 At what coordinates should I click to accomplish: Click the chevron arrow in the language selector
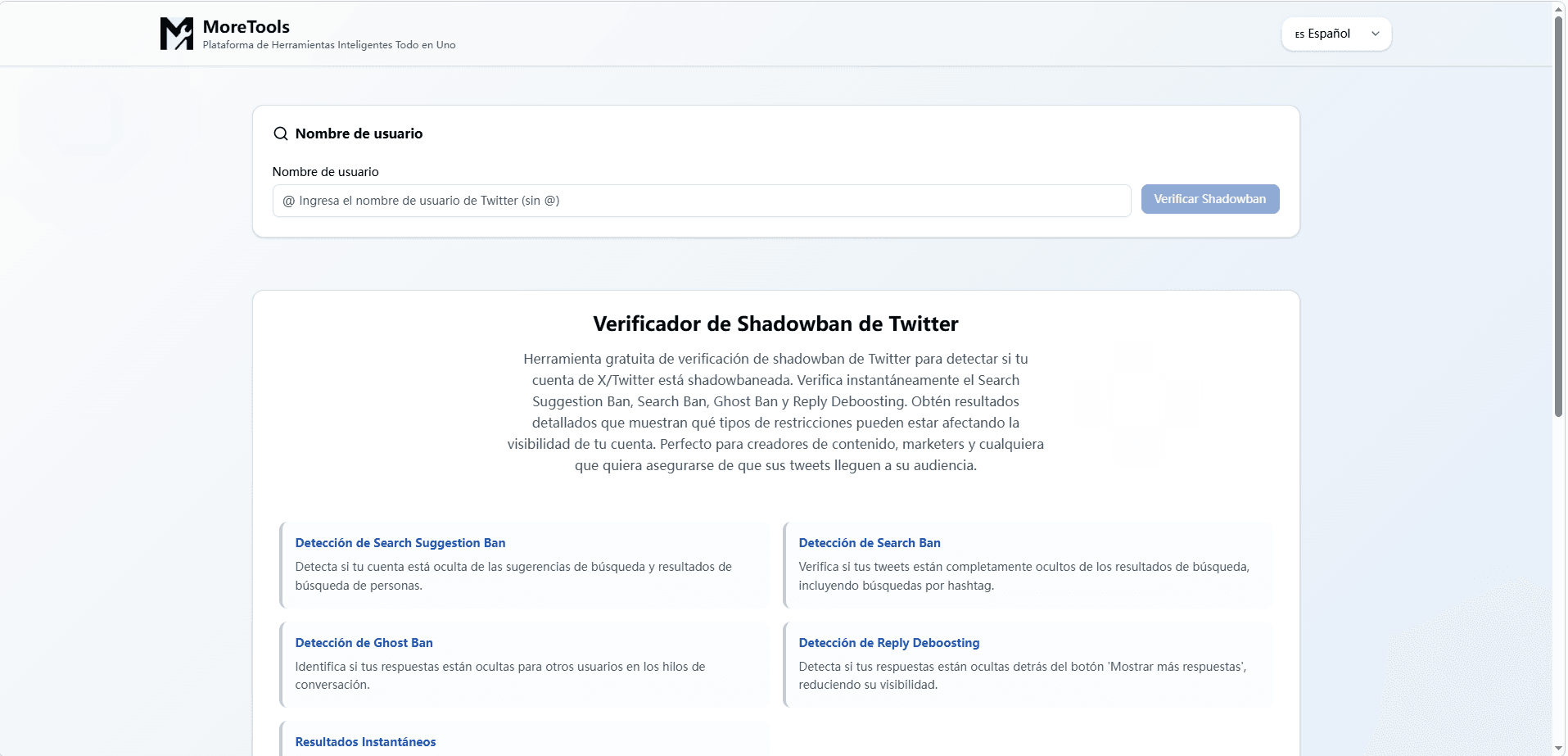pos(1376,34)
